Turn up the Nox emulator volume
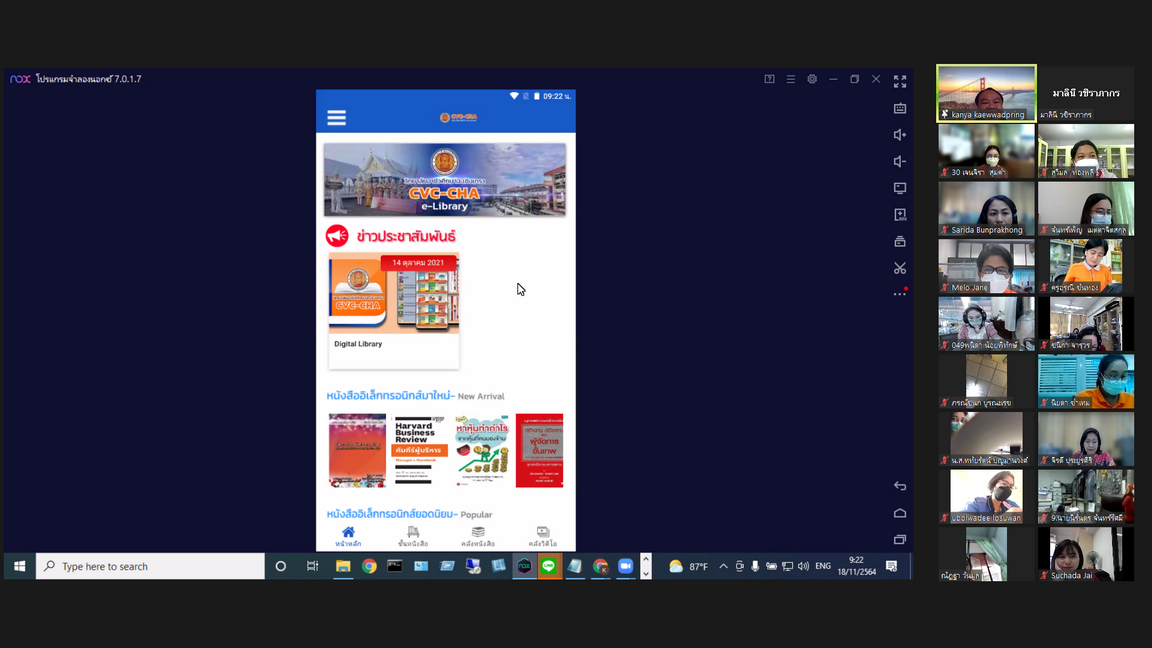The width and height of the screenshot is (1152, 648). click(x=900, y=134)
